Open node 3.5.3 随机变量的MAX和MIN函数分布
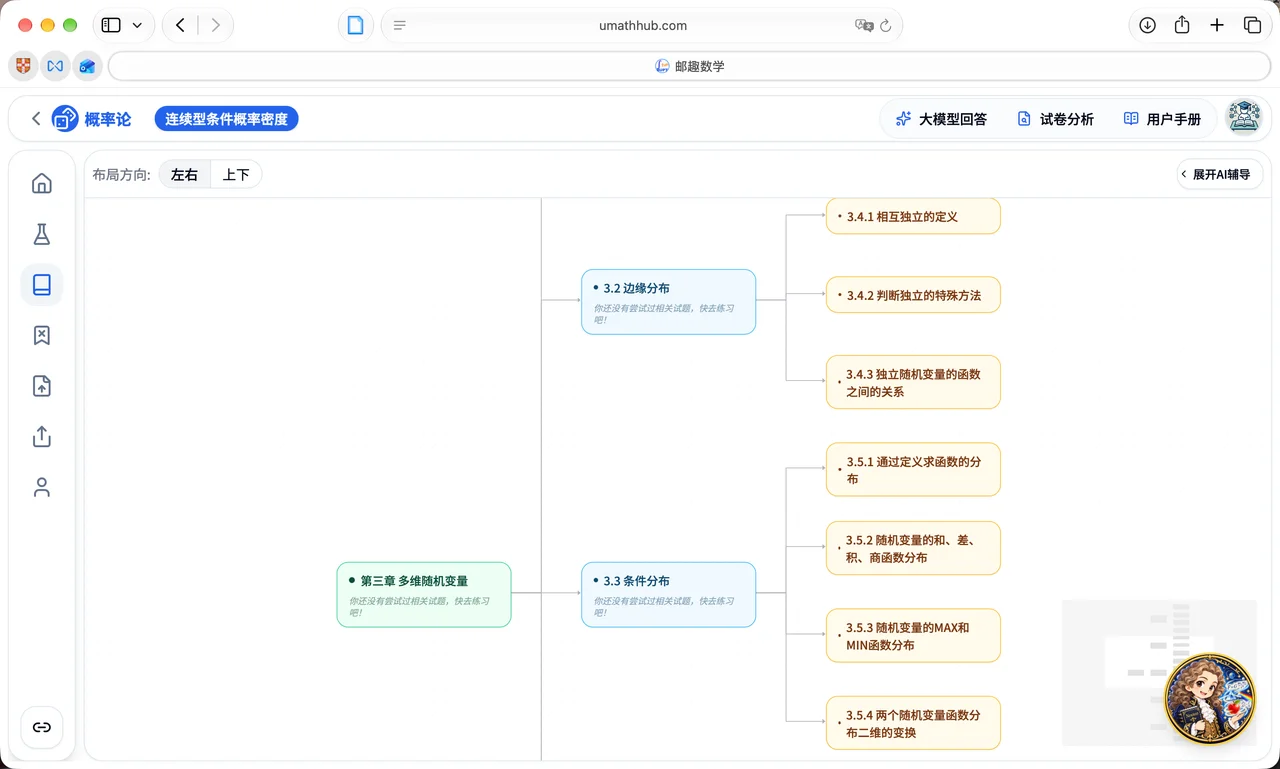 tap(913, 636)
